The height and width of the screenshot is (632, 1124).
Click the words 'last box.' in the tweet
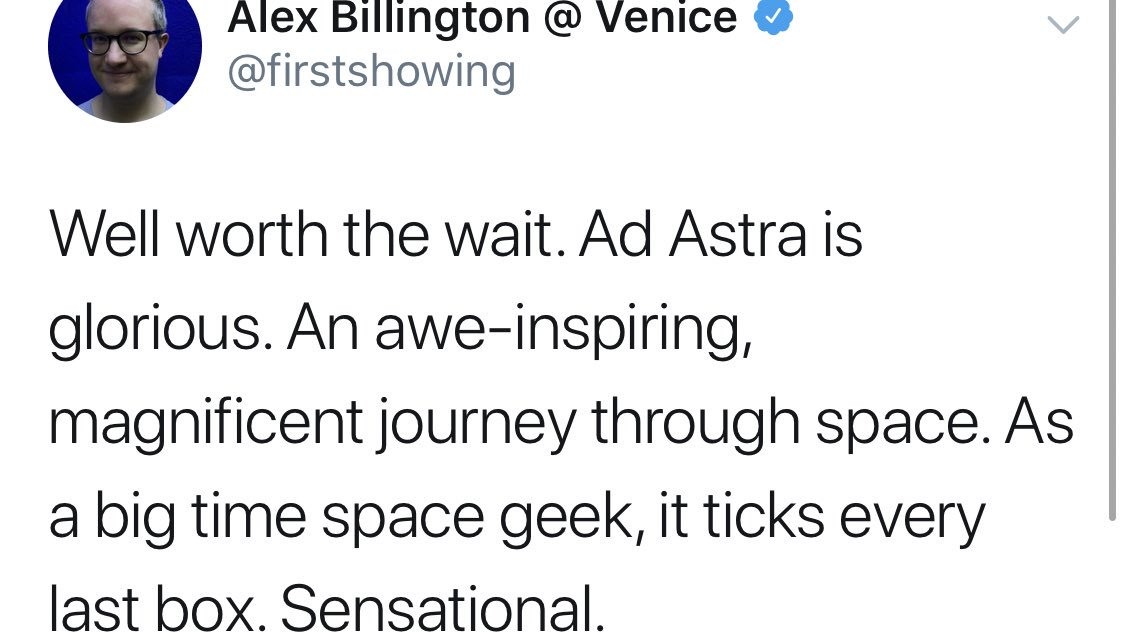[x=158, y=608]
